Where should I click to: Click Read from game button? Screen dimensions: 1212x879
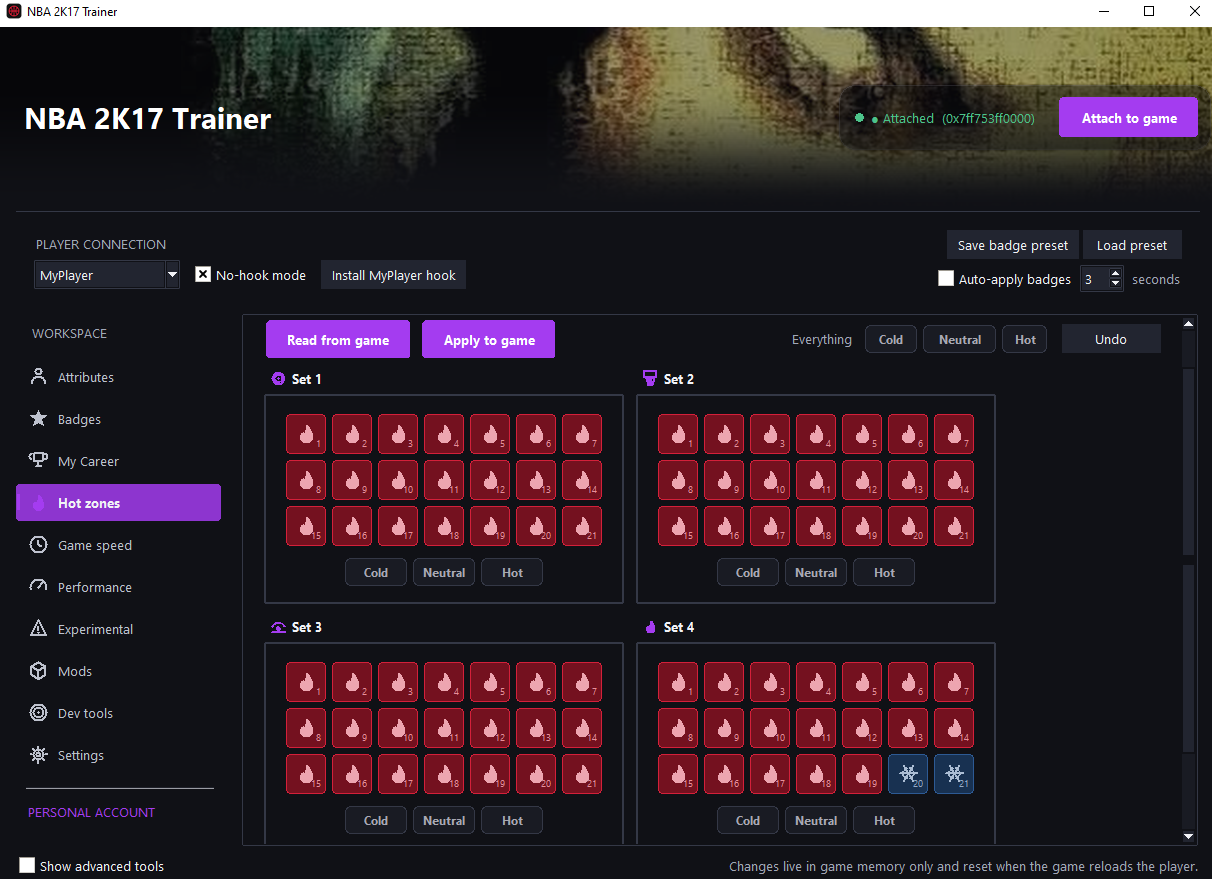(x=338, y=340)
